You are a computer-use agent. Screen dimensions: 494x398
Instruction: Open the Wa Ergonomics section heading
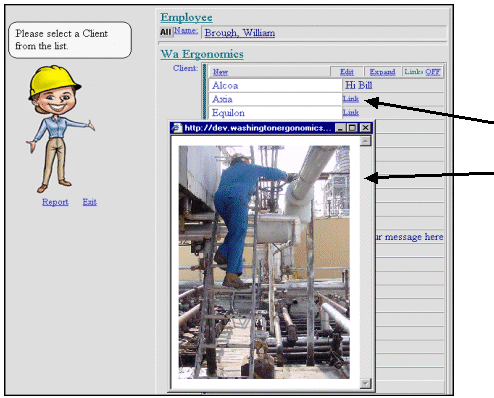point(202,54)
